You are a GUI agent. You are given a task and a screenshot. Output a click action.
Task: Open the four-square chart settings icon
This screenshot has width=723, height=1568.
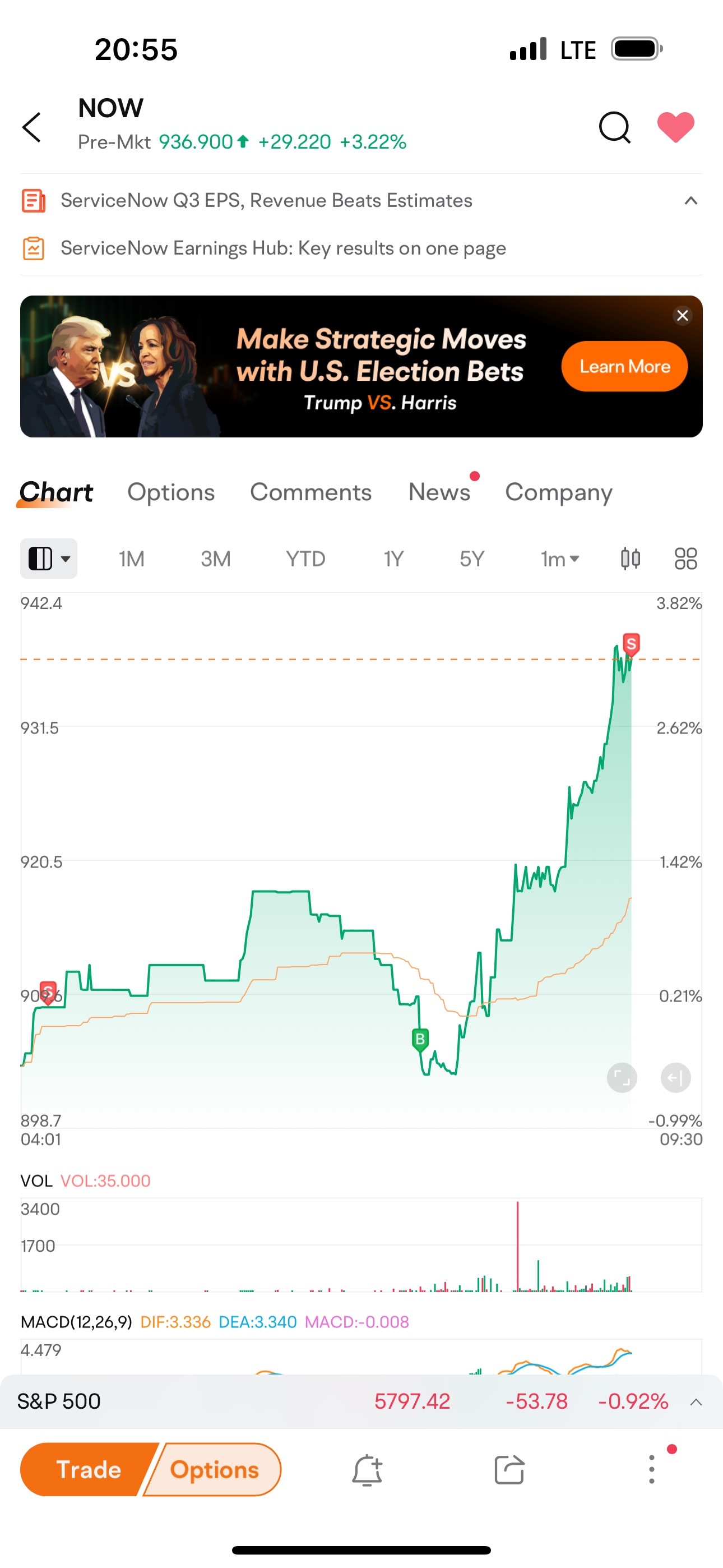[x=685, y=558]
